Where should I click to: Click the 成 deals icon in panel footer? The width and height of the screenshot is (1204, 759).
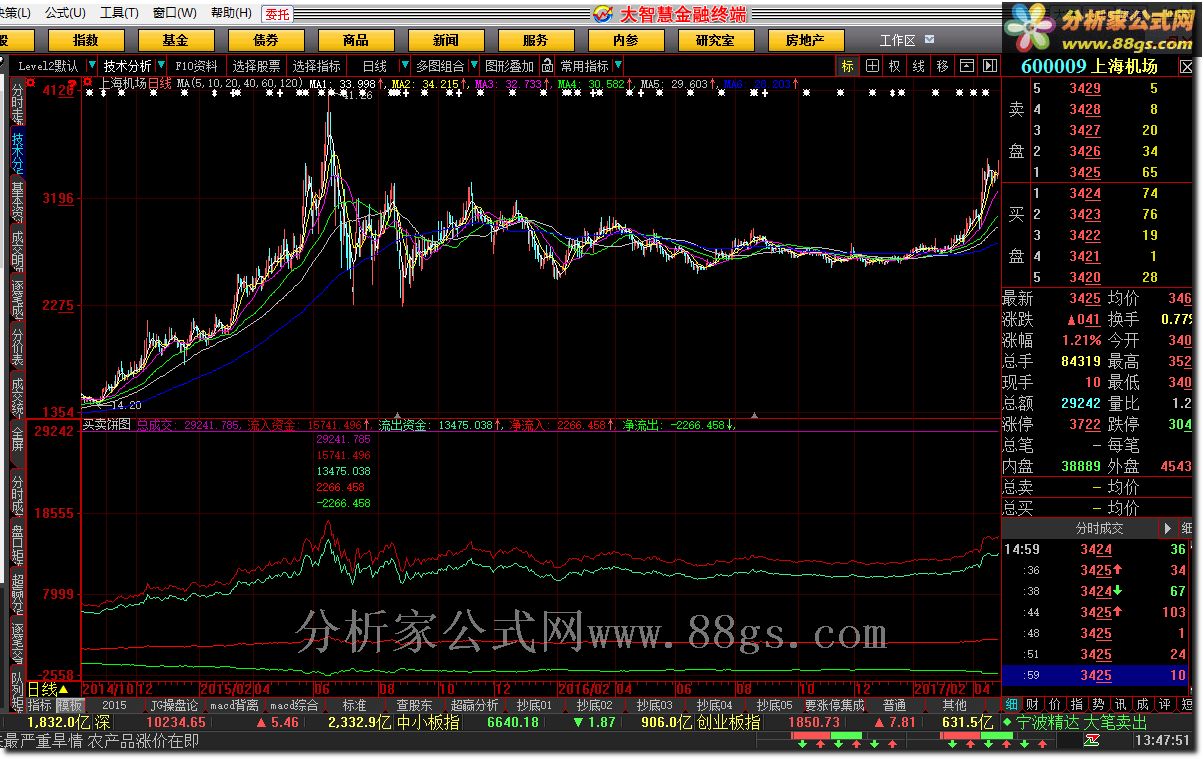pos(1143,705)
